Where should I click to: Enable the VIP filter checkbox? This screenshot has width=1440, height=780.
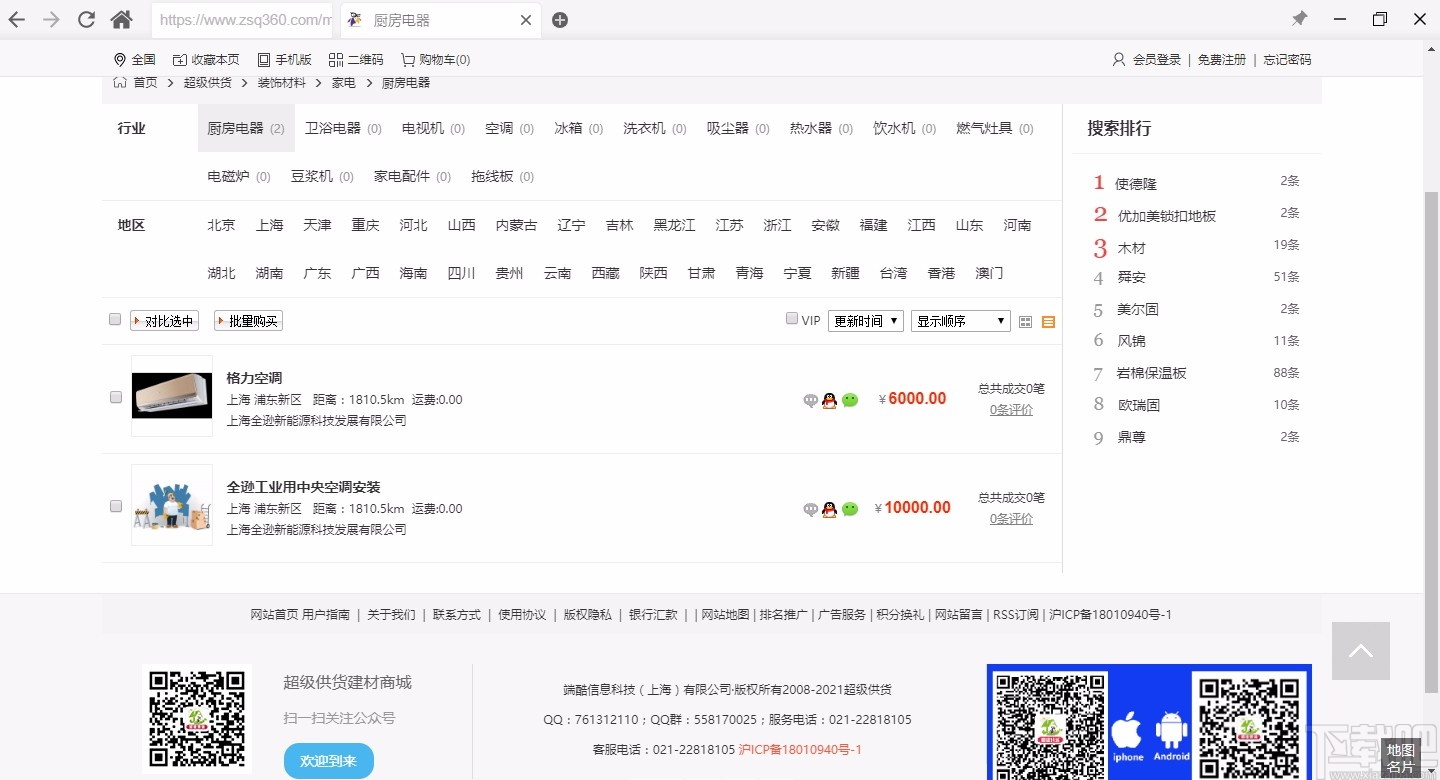click(791, 318)
